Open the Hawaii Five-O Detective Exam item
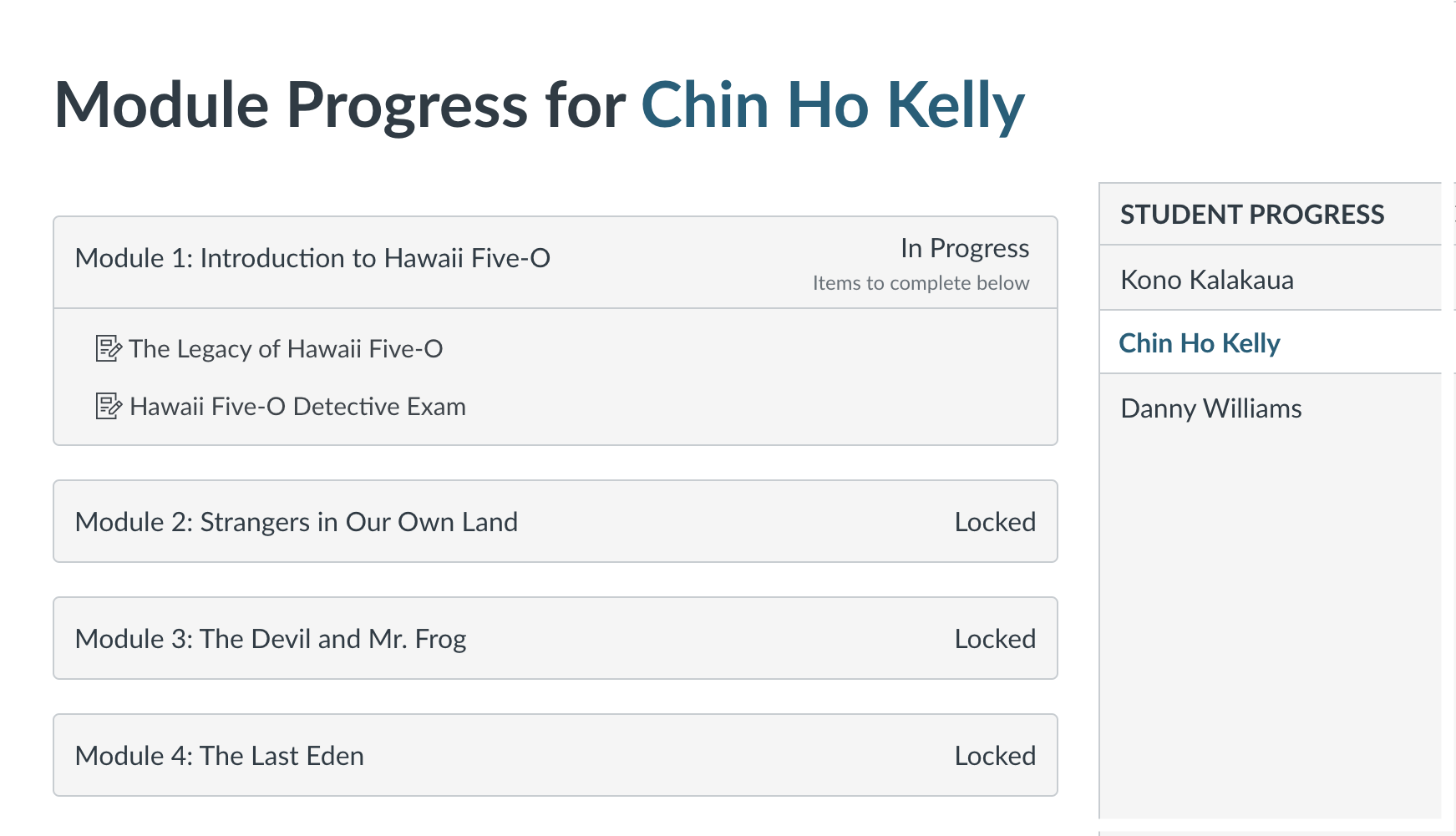 click(297, 406)
